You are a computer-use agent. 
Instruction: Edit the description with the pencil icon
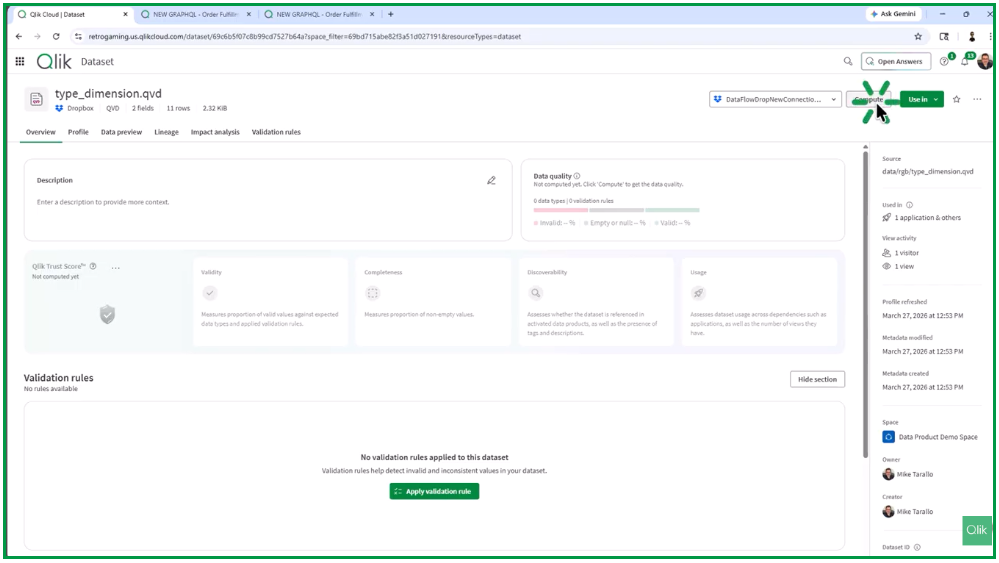[491, 181]
